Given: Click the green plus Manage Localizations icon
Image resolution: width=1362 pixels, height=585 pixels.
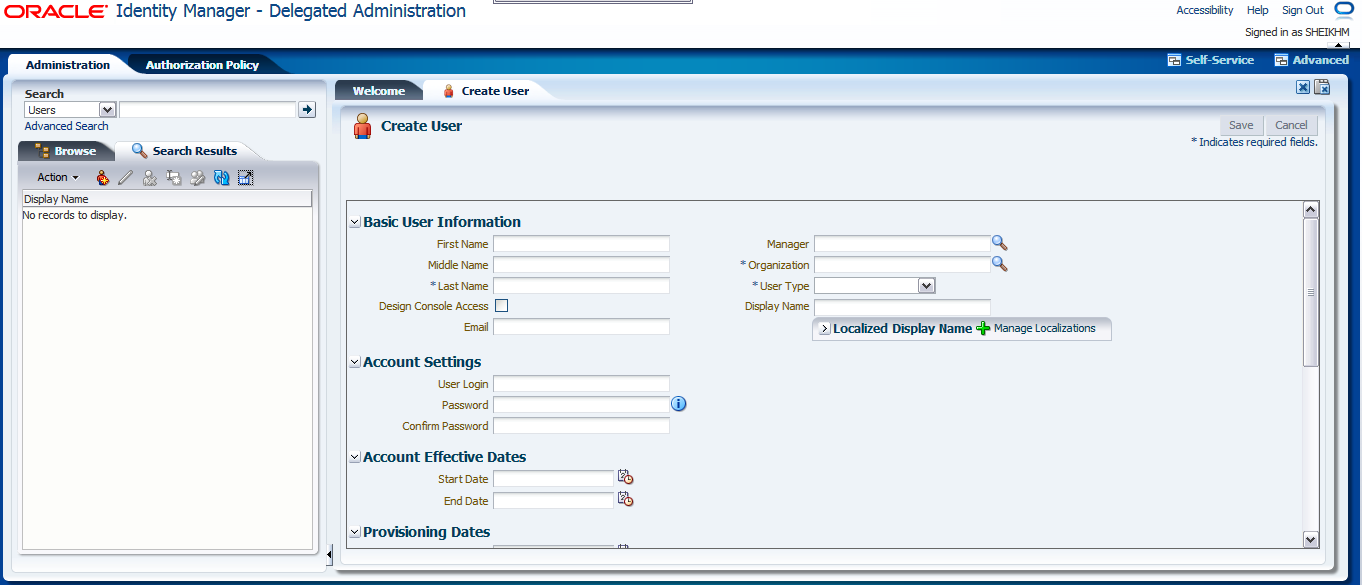Looking at the screenshot, I should pyautogui.click(x=982, y=328).
